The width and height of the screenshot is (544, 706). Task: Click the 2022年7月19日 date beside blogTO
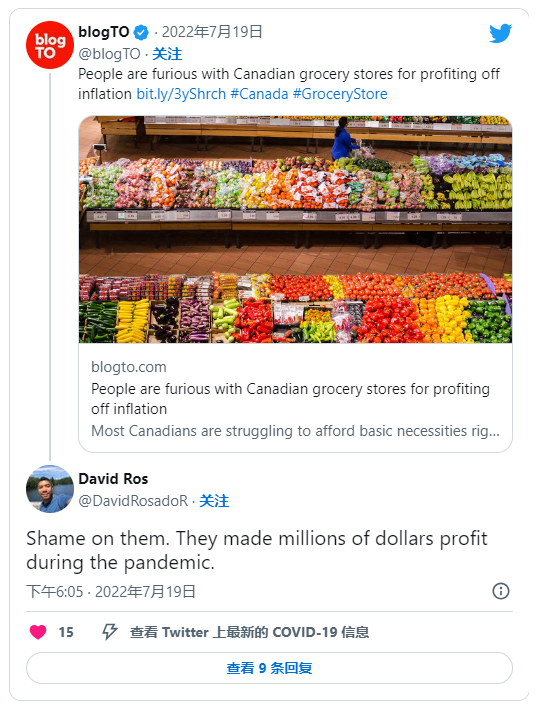coord(212,32)
